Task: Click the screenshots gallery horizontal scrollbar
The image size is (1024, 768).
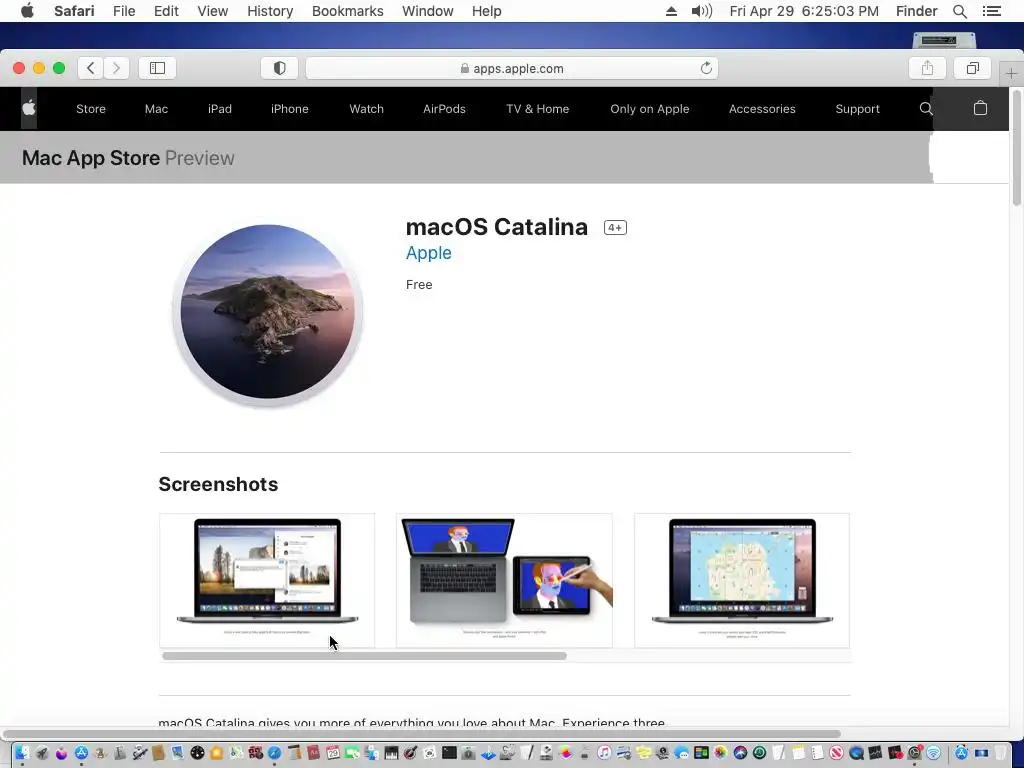Action: (x=364, y=656)
